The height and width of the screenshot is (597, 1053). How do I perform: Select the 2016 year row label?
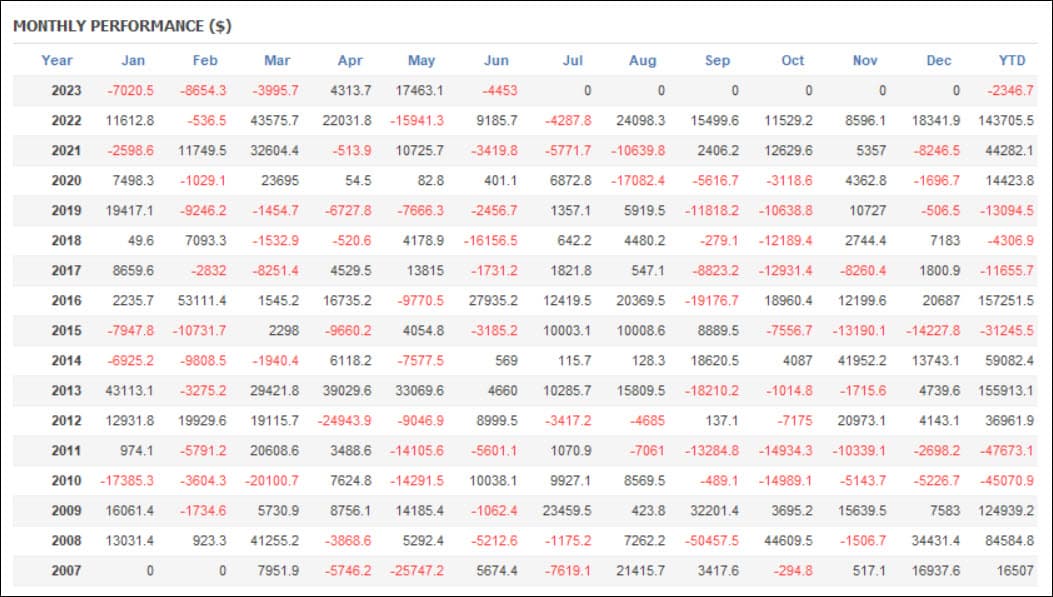[66, 301]
